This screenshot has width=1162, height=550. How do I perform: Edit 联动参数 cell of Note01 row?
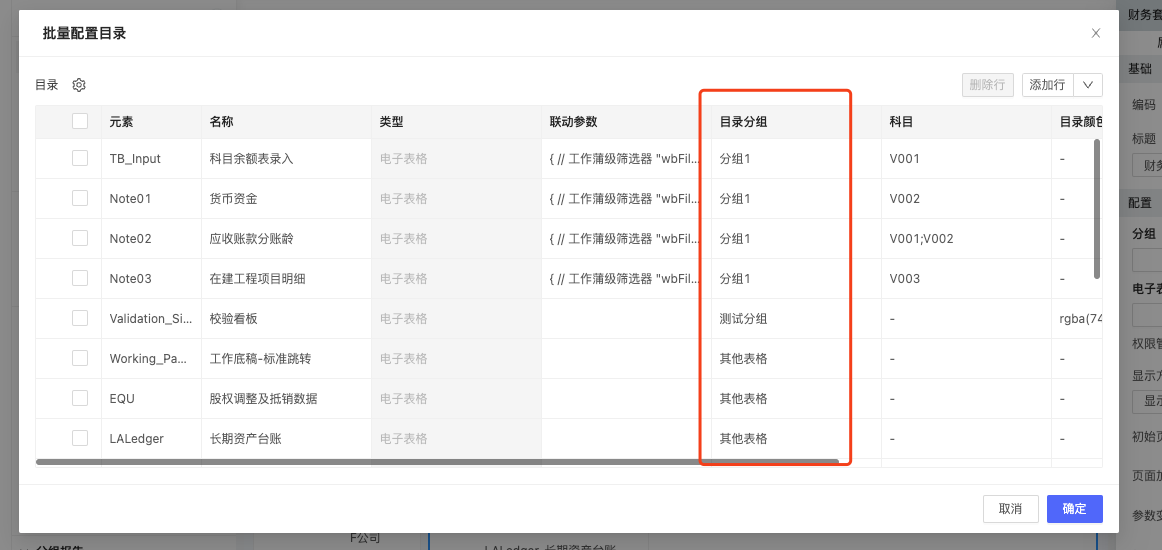tap(622, 199)
